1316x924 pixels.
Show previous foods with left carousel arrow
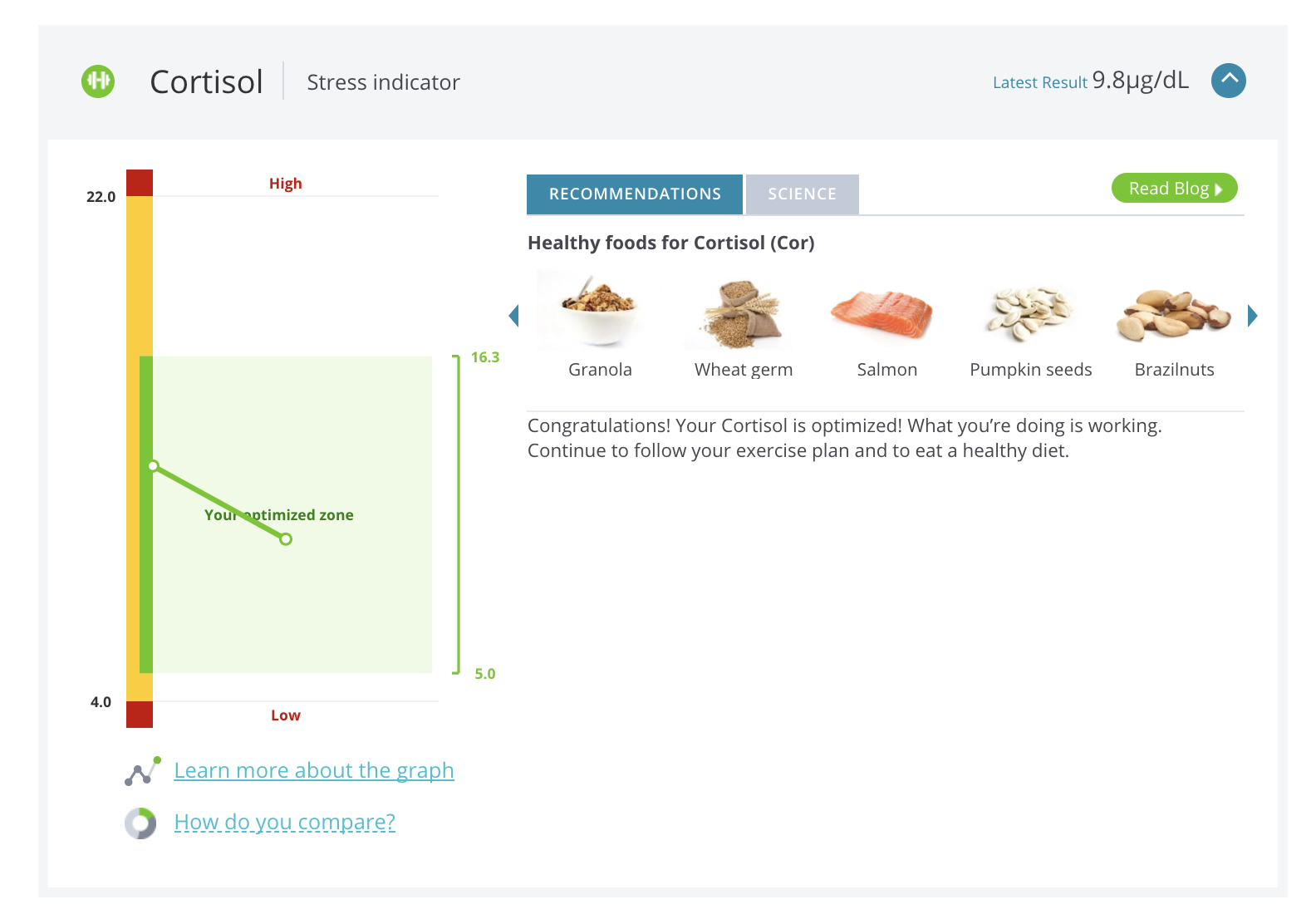click(x=513, y=316)
